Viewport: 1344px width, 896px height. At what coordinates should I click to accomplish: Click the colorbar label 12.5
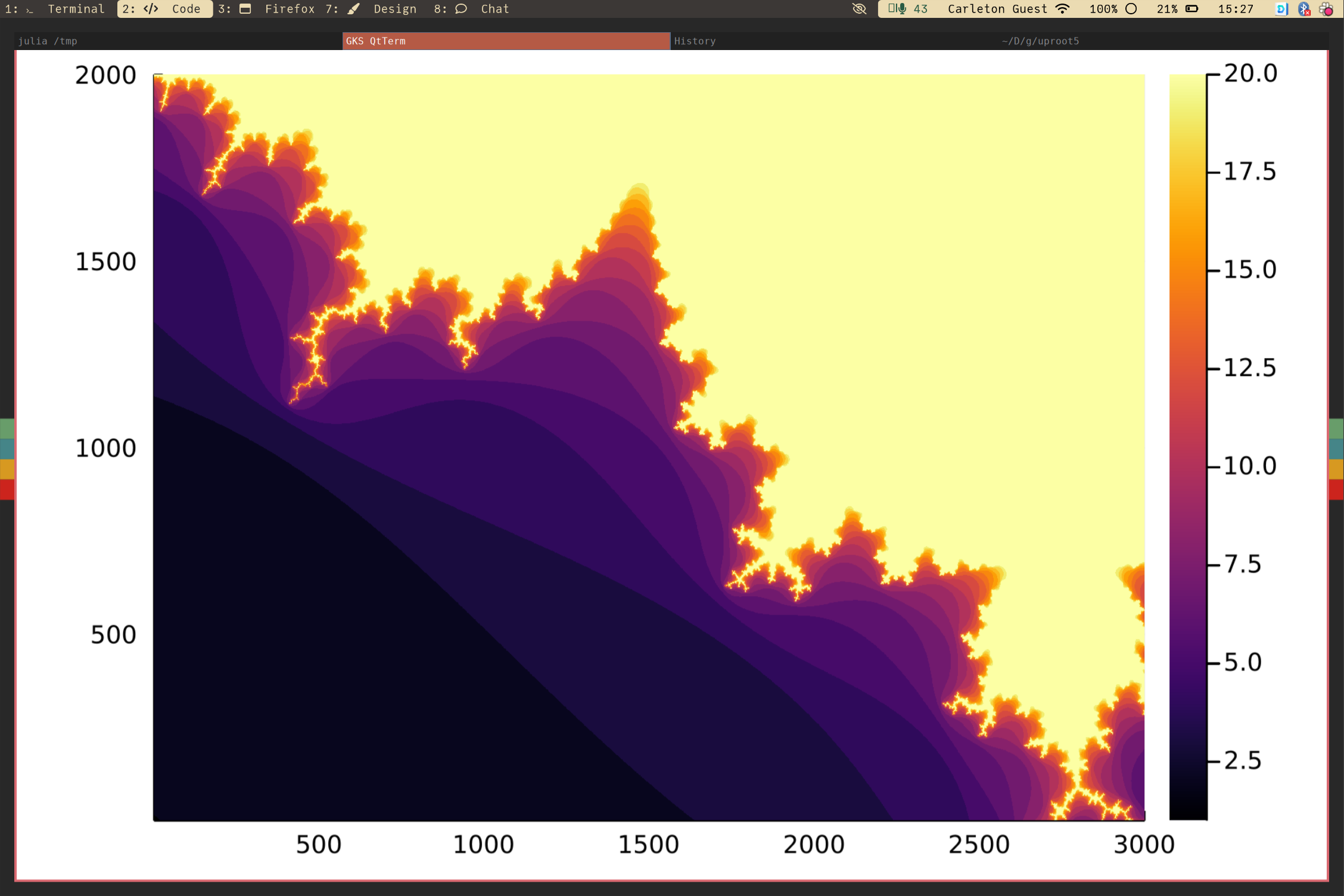[1250, 368]
